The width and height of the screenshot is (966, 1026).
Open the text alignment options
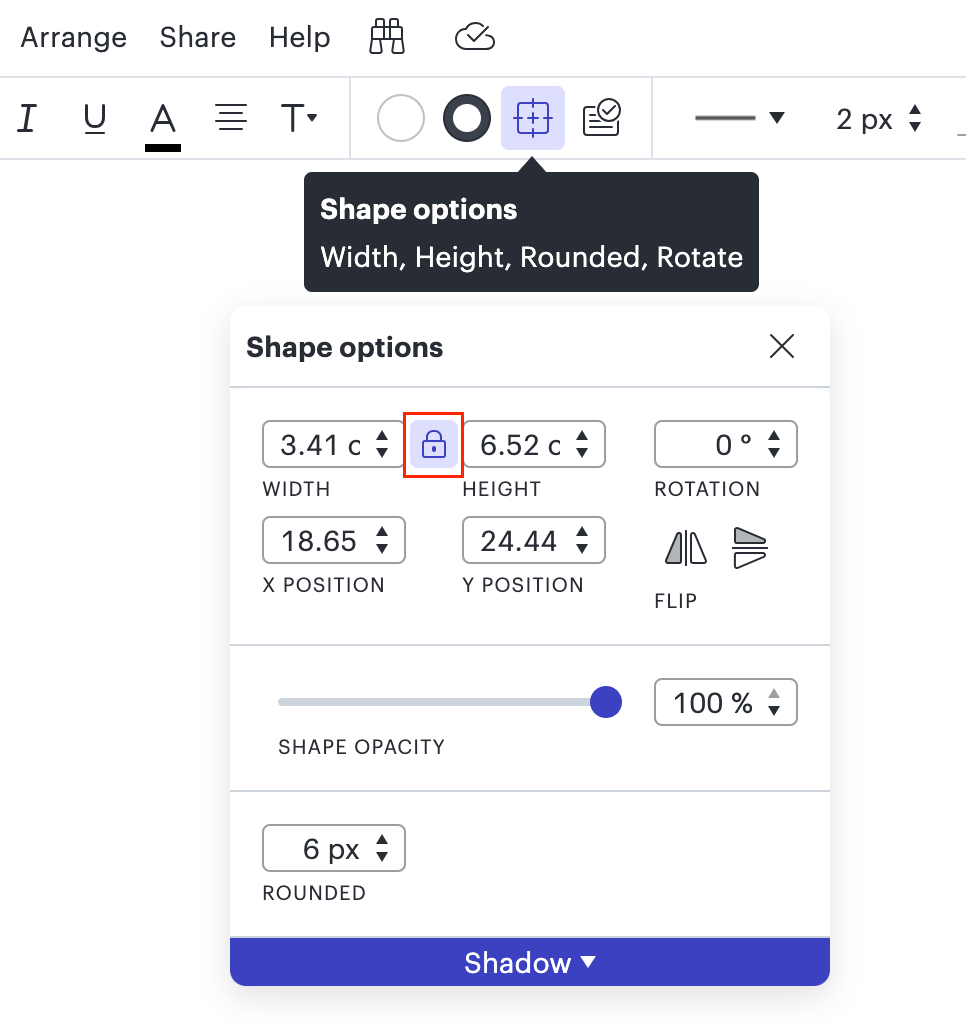click(230, 118)
